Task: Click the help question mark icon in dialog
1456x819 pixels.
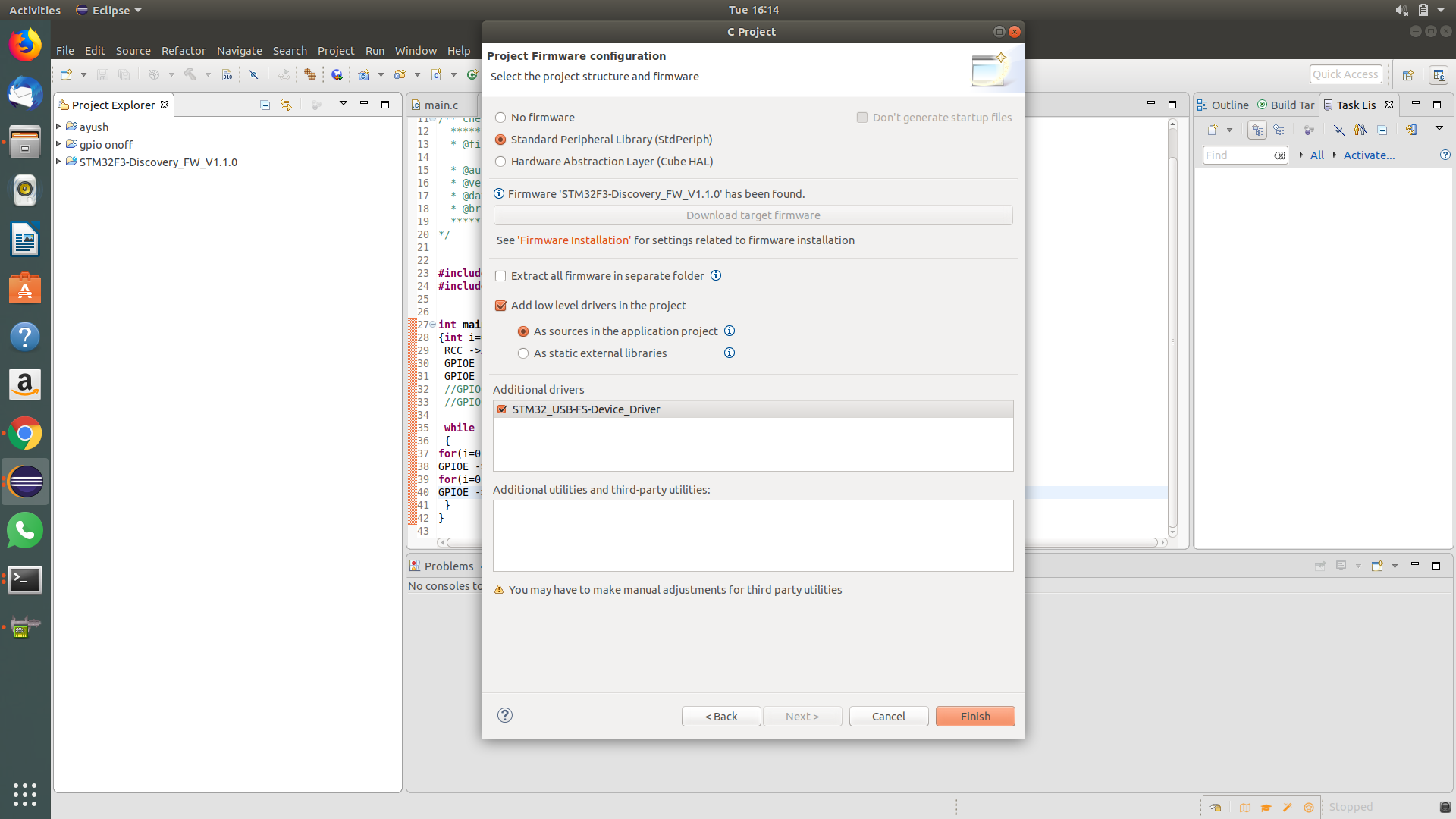Action: point(505,715)
